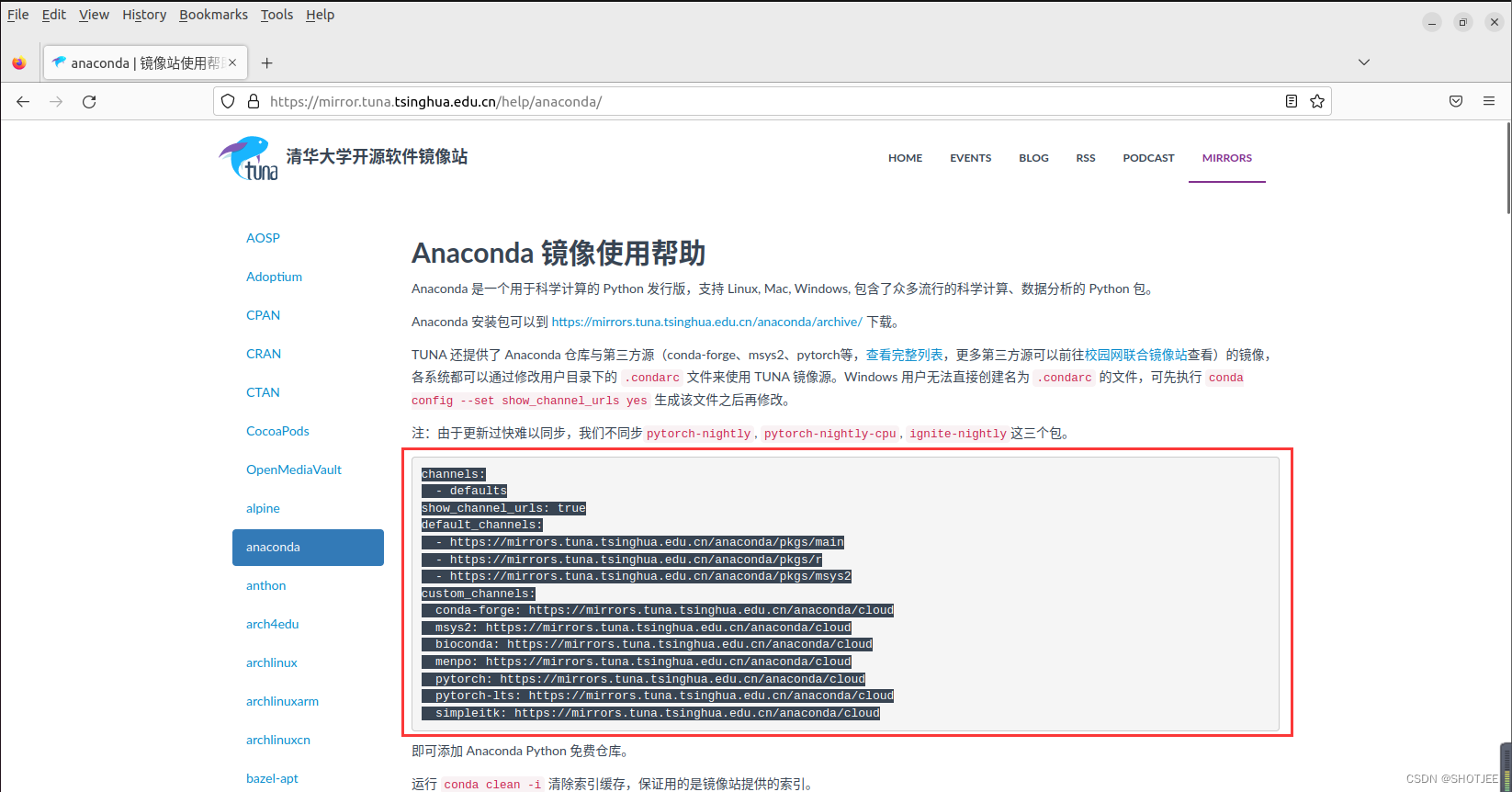This screenshot has height=792, width=1512.
Task: Click the URL address bar
Action: click(x=772, y=101)
